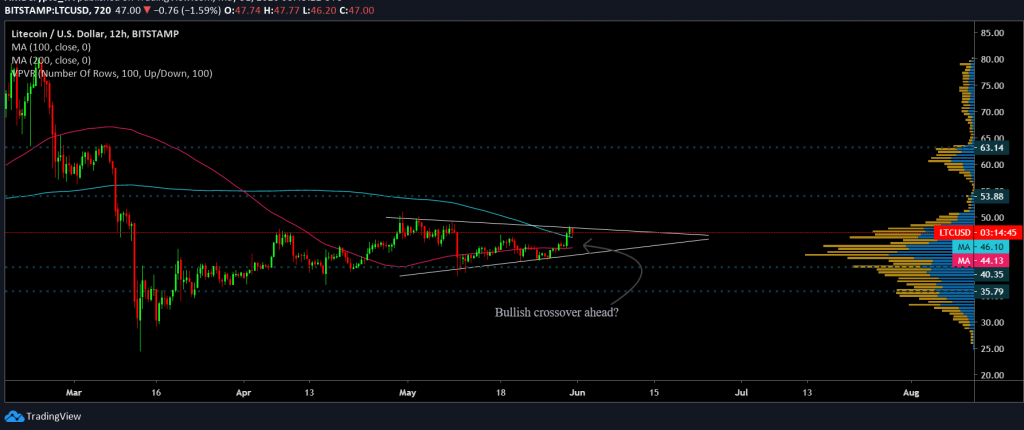
Task: Click the 20.00 price axis value
Action: tap(990, 375)
